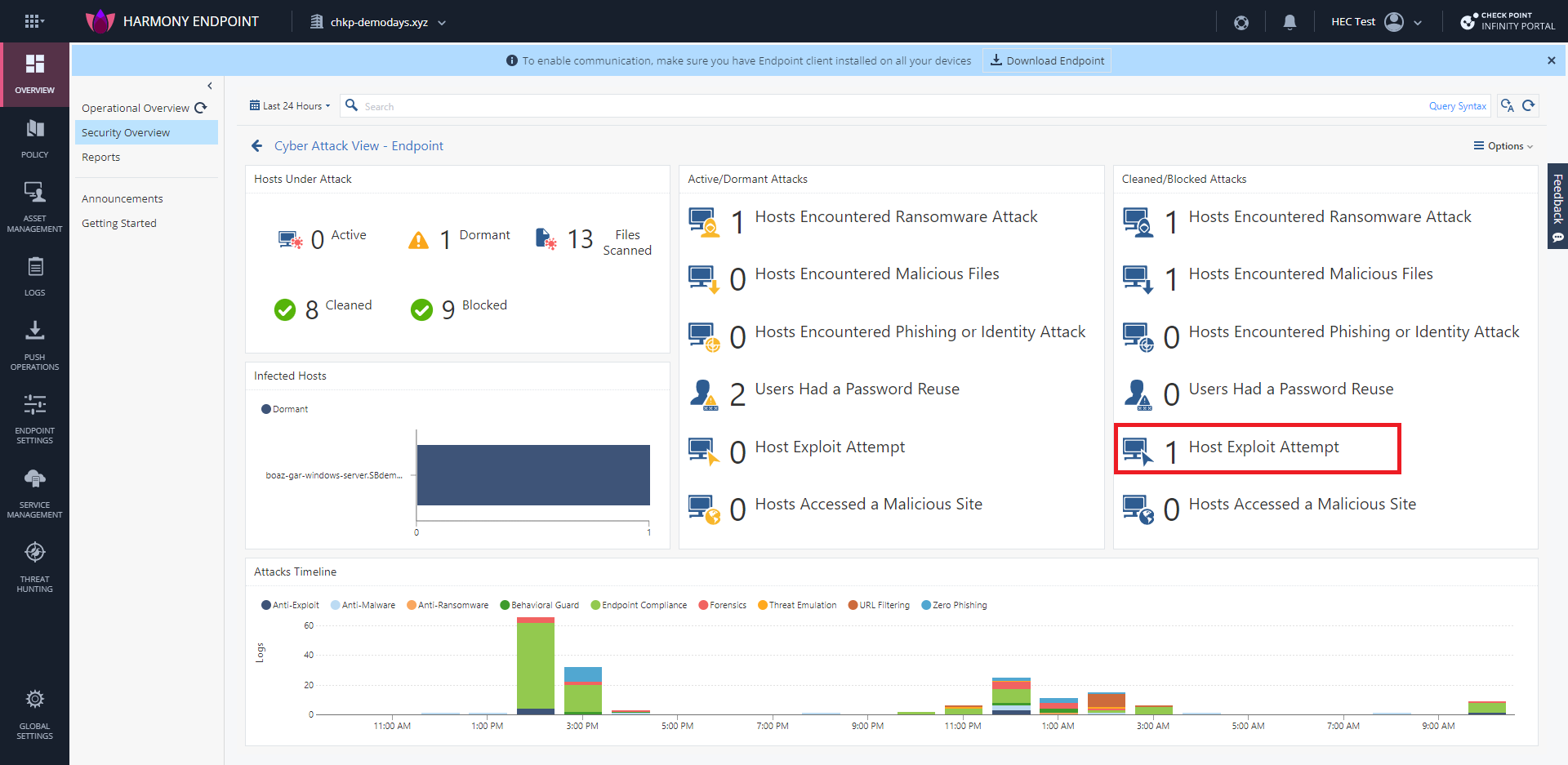Click Download Endpoint button
The image size is (1568, 765).
tap(1047, 60)
